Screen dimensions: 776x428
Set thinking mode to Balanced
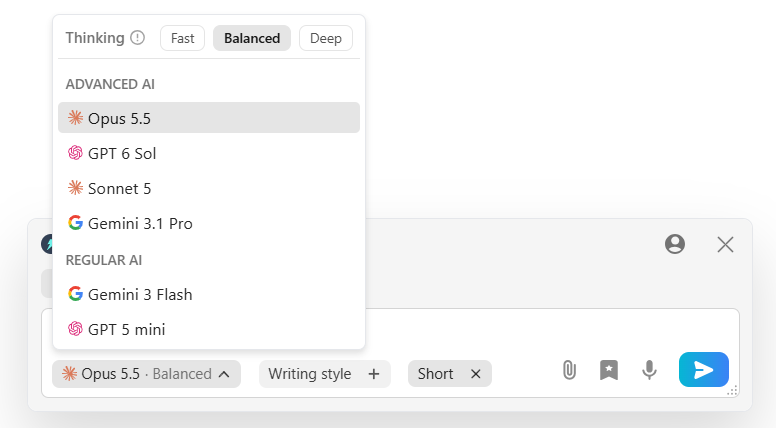coord(252,38)
